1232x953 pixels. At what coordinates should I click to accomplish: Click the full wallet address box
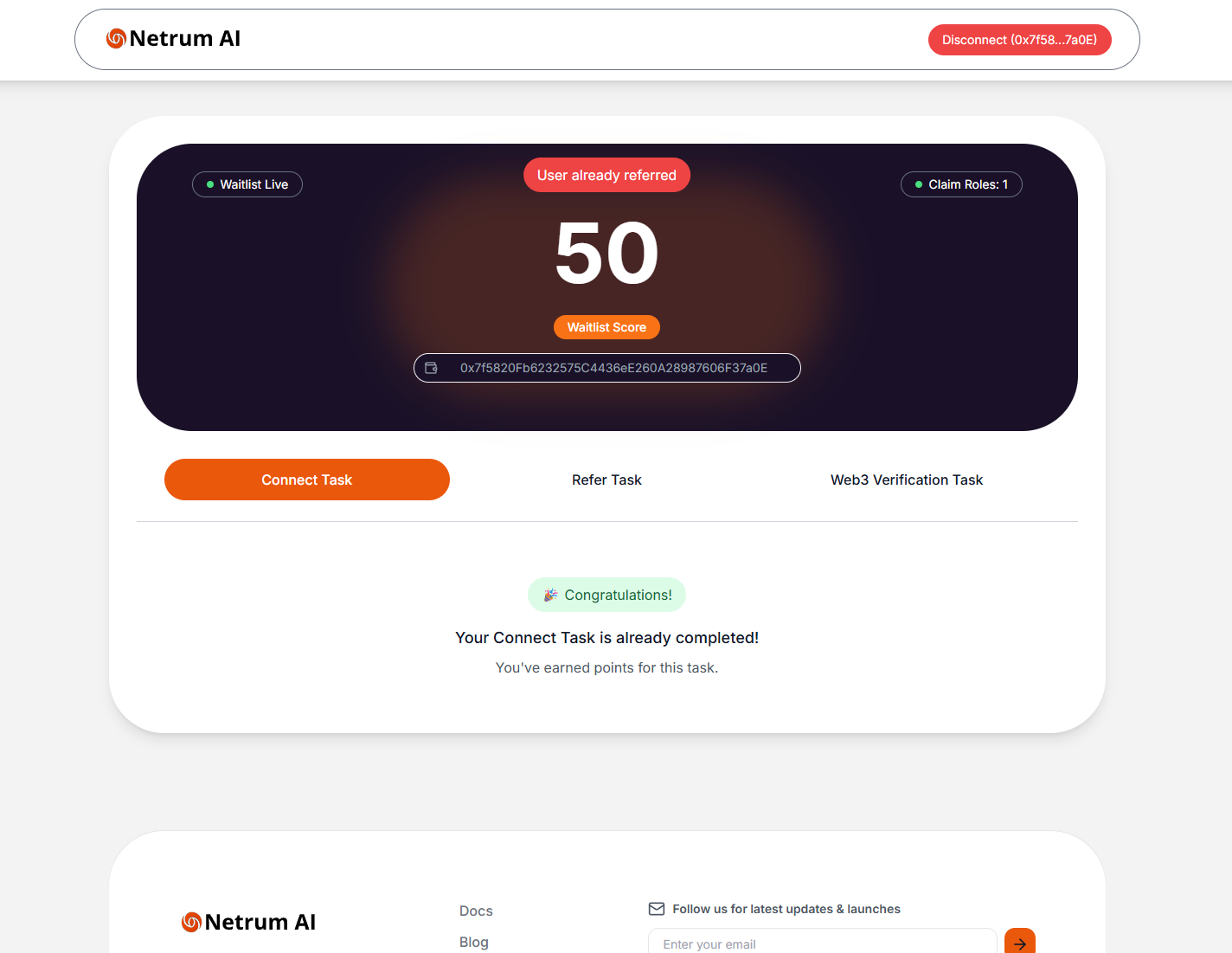point(607,368)
